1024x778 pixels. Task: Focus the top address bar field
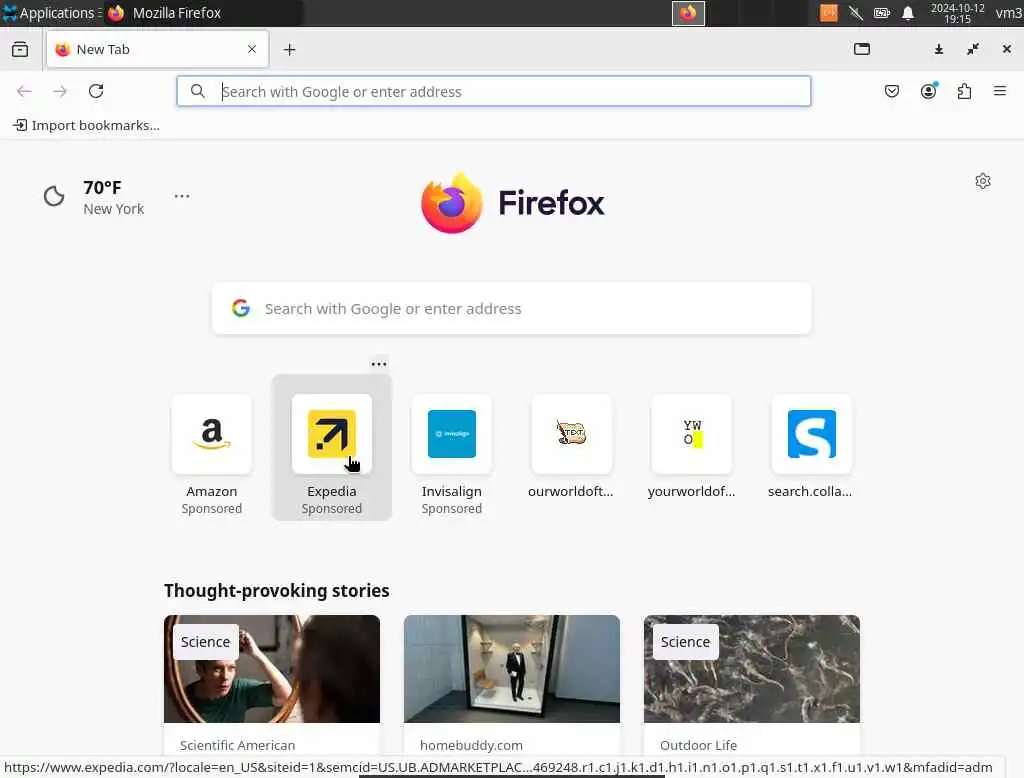pos(494,91)
